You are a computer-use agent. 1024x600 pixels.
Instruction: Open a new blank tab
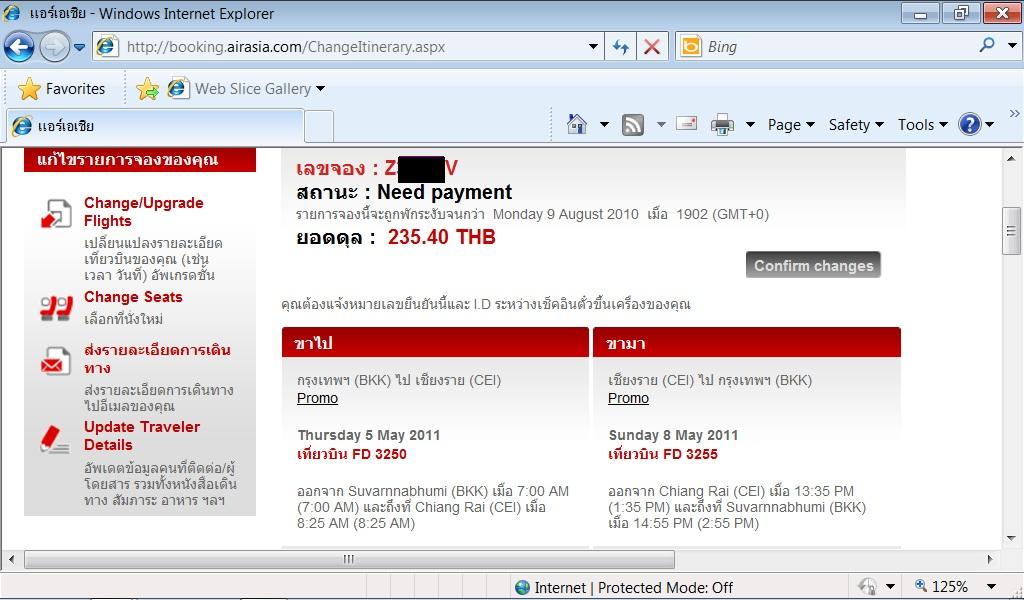pos(319,126)
